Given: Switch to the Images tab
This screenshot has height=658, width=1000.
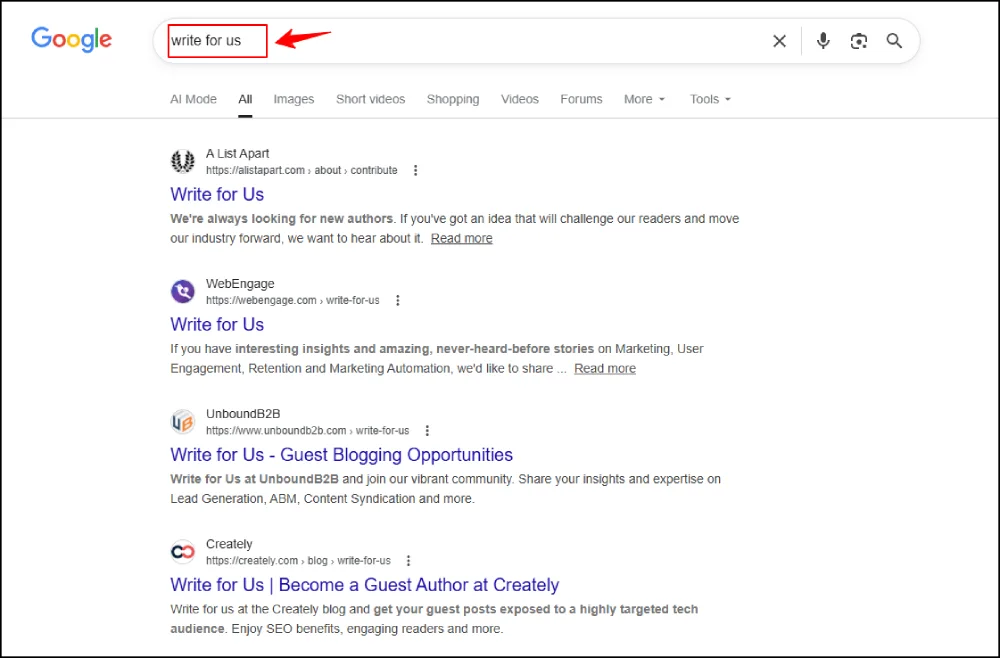Looking at the screenshot, I should pyautogui.click(x=293, y=99).
